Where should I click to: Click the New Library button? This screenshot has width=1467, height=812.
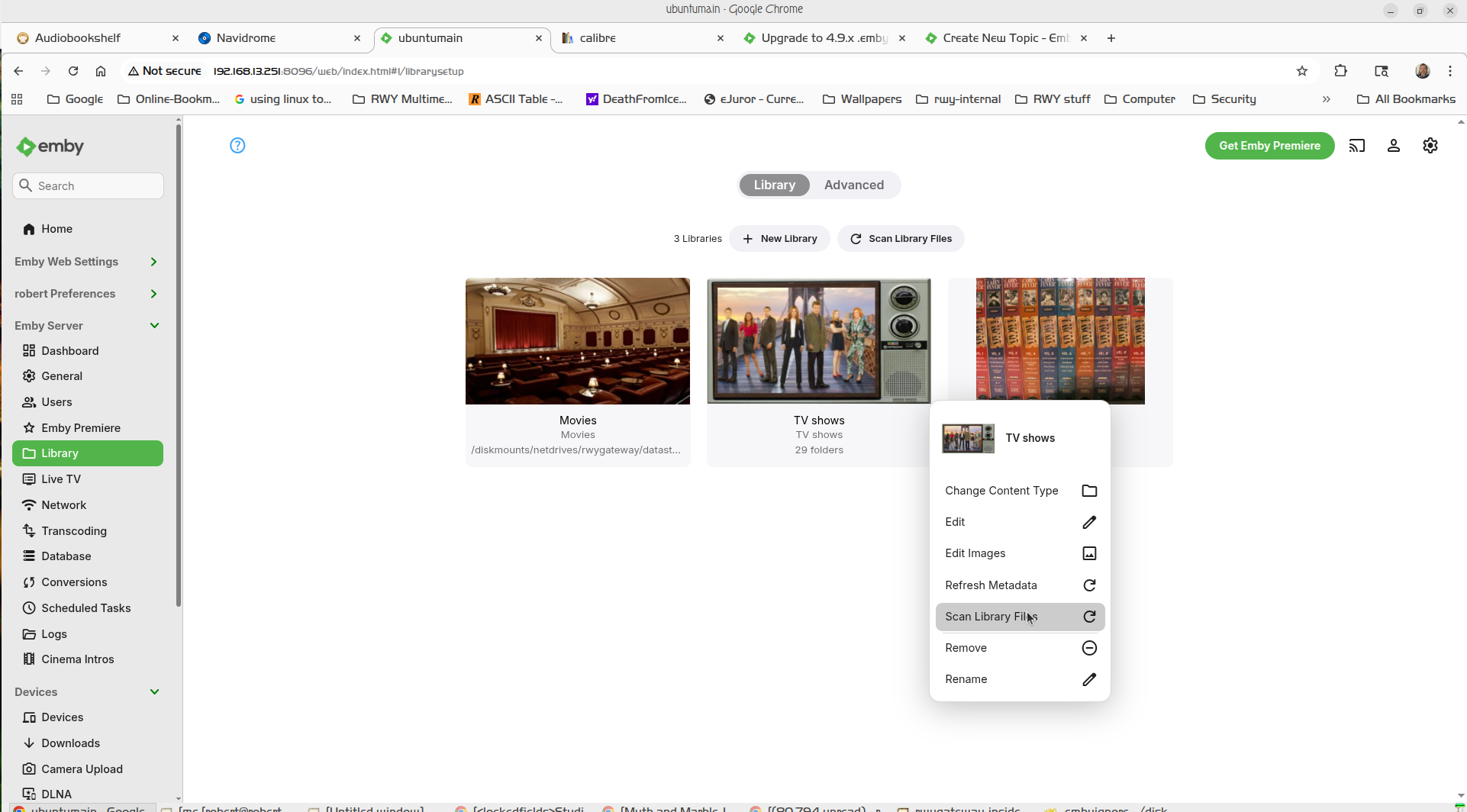pos(779,239)
